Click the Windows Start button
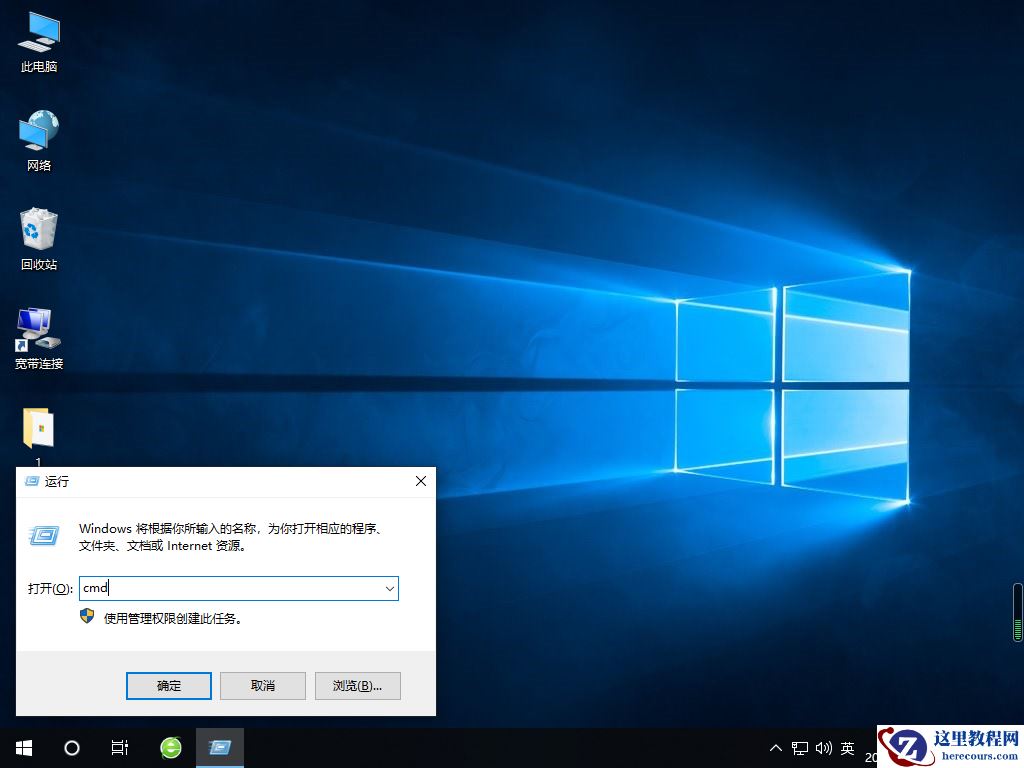This screenshot has height=768, width=1024. point(22,747)
